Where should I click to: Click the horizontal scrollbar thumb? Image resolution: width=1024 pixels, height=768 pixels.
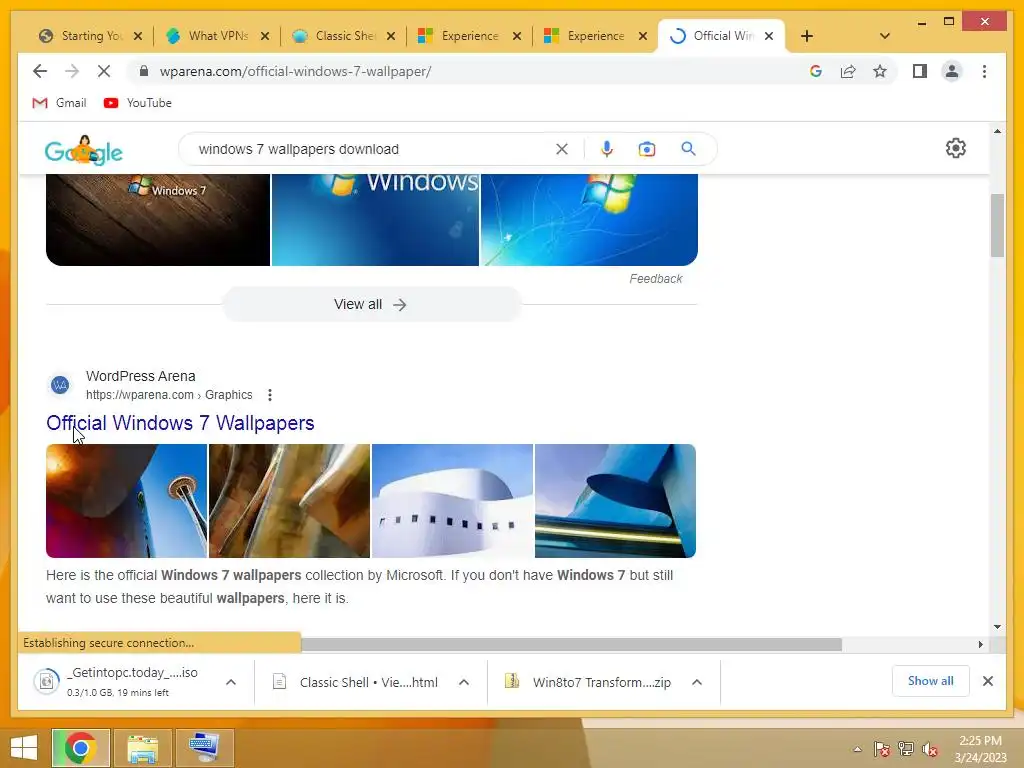pos(571,645)
